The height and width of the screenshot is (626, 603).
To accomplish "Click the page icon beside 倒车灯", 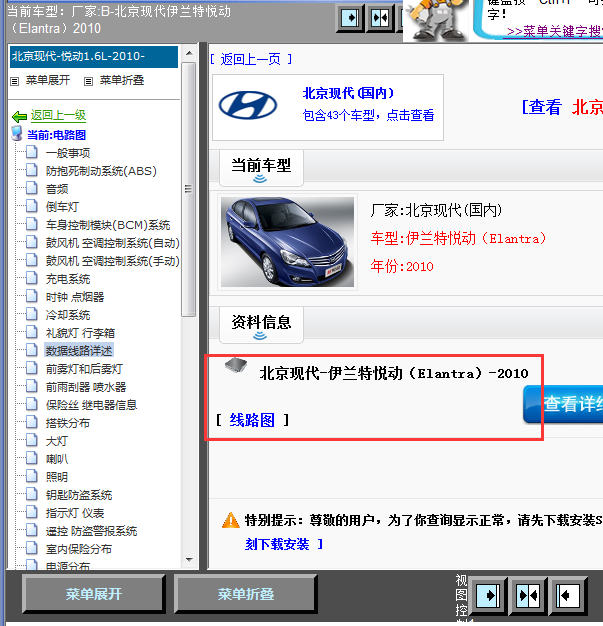I will tap(32, 206).
